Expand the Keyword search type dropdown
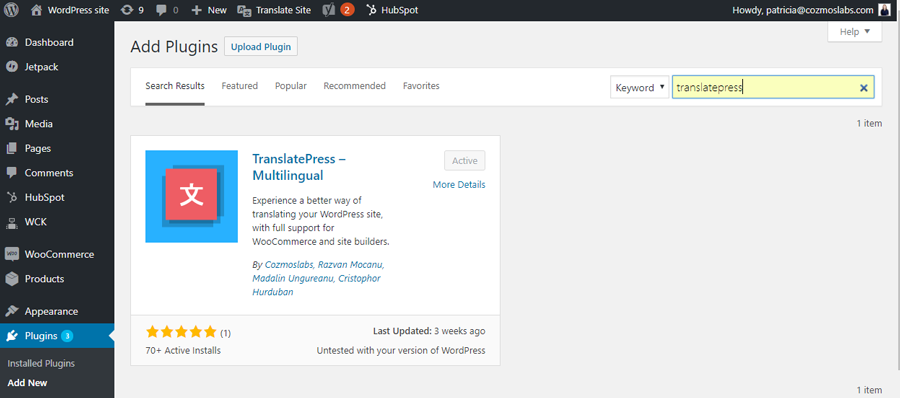The width and height of the screenshot is (900, 398). coord(639,87)
